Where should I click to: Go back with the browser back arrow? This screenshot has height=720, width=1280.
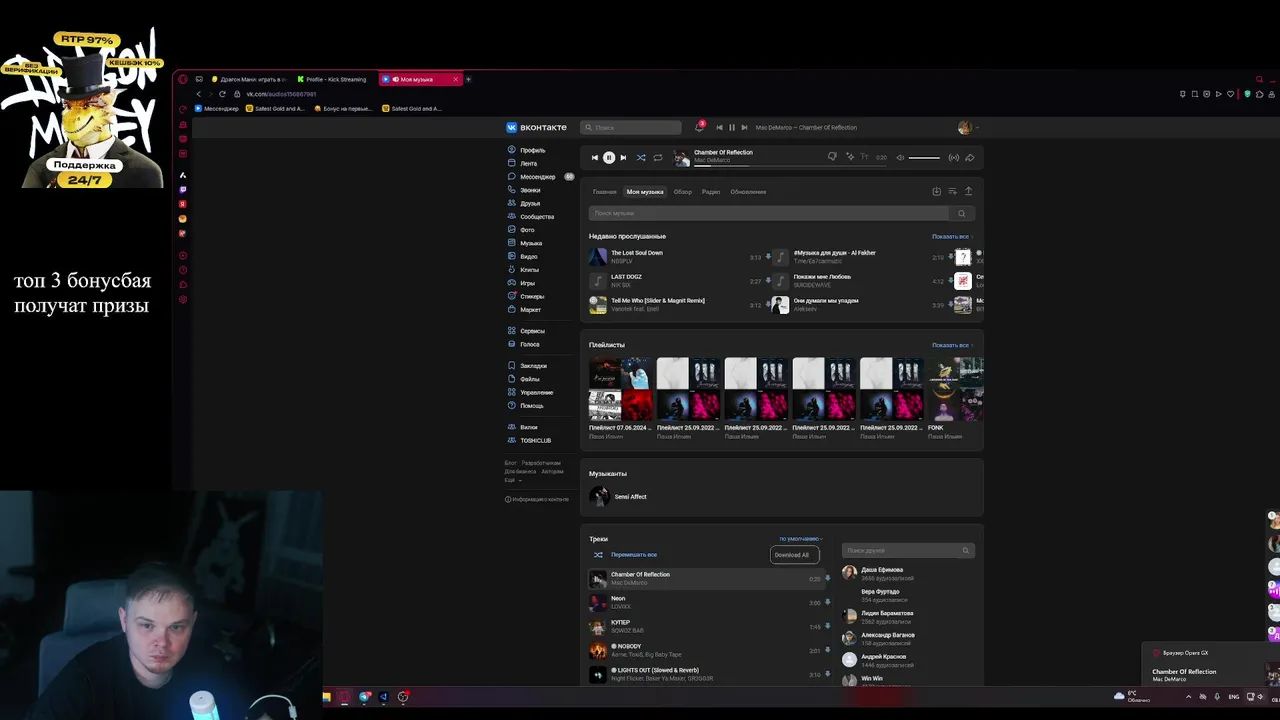(198, 94)
